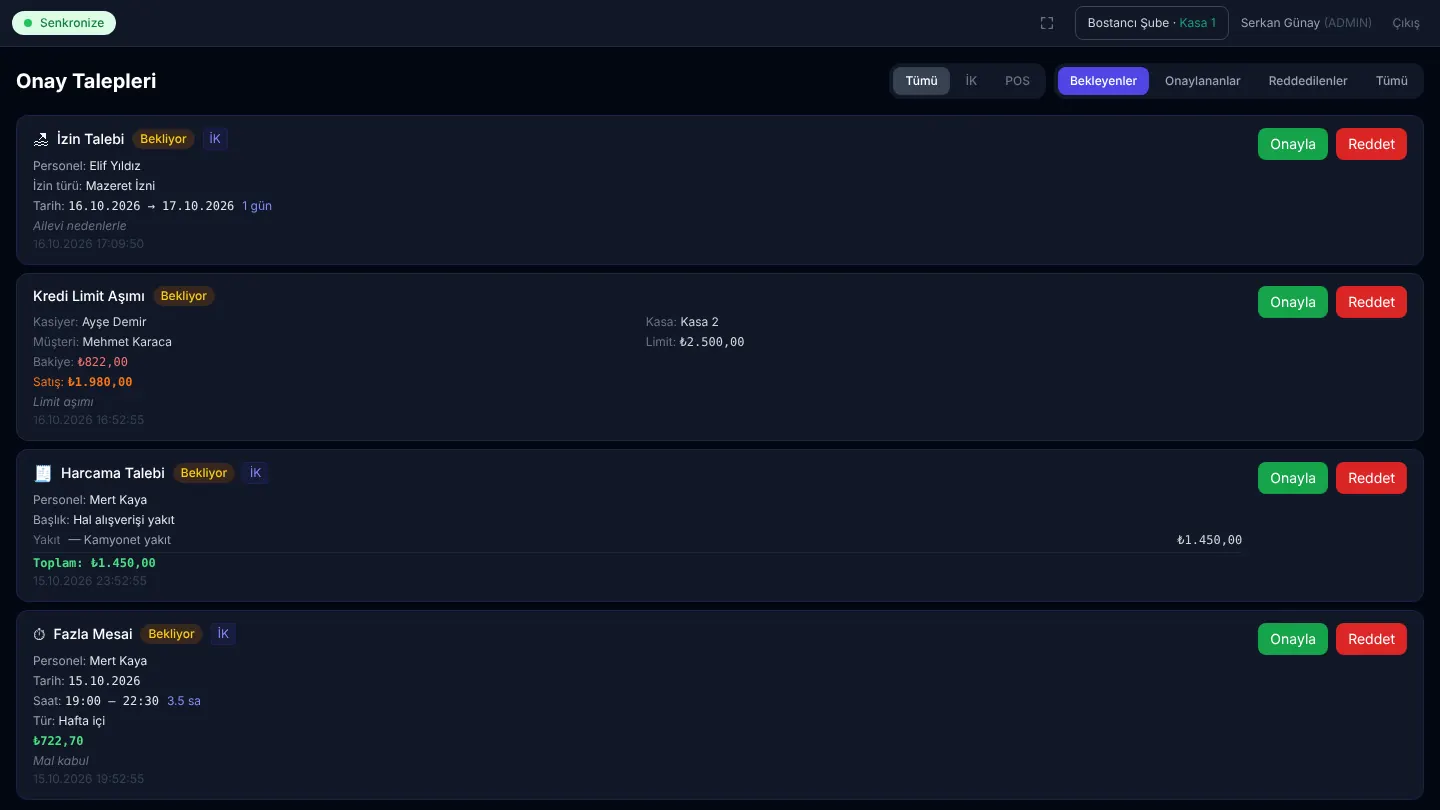Reject the Fazla Mesai request
This screenshot has width=1440, height=810.
(x=1371, y=639)
